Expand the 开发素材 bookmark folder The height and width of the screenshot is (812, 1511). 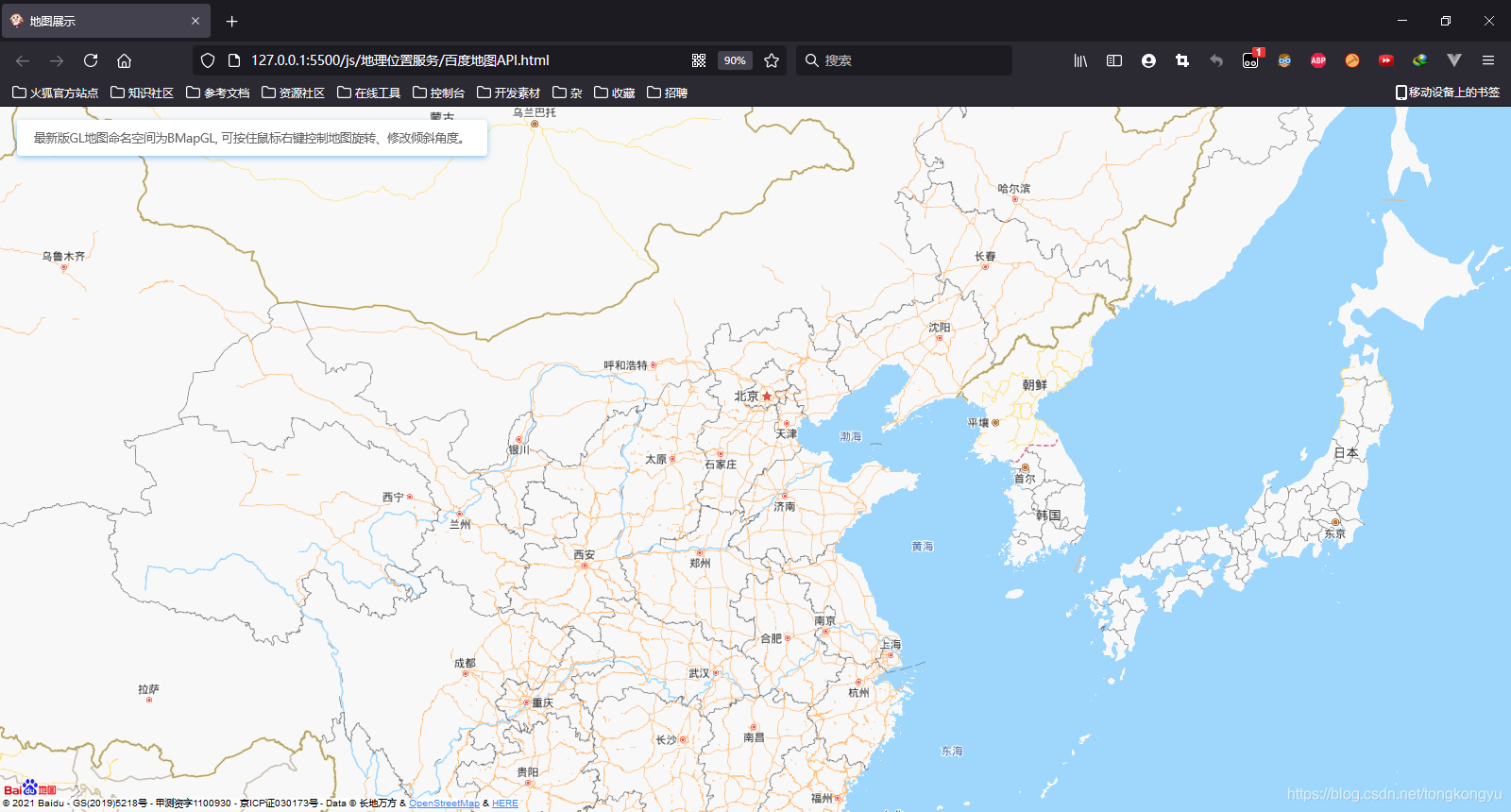509,93
